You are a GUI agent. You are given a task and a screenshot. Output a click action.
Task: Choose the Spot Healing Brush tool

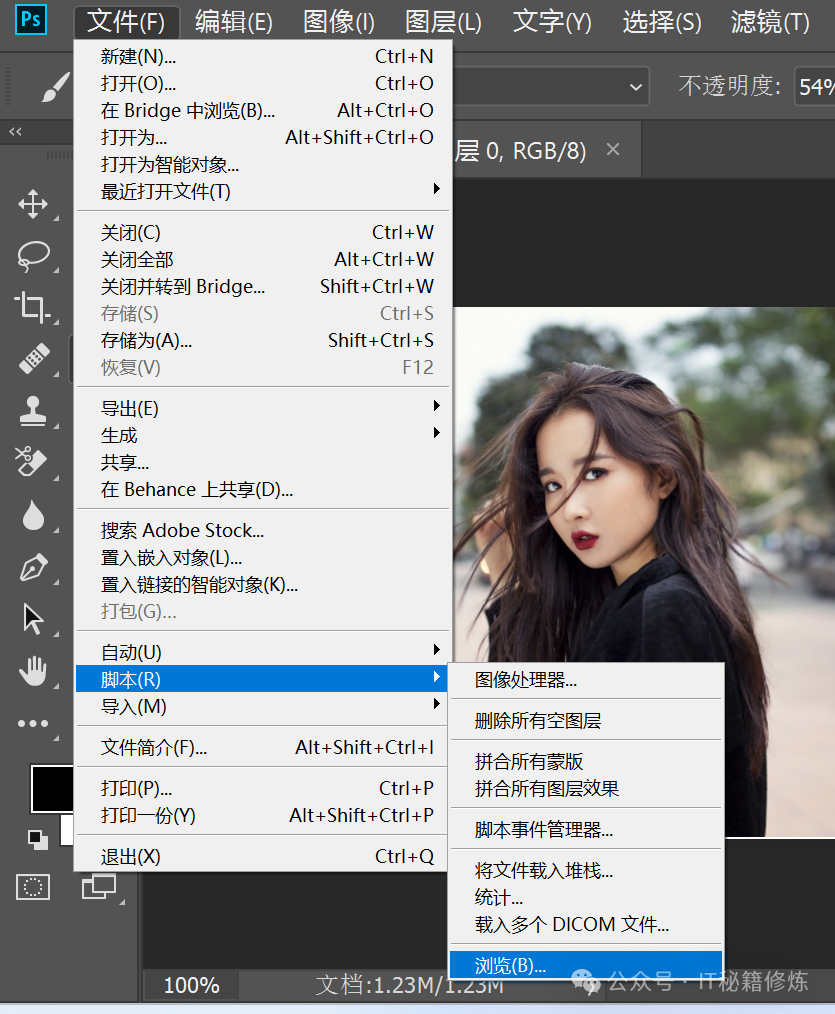33,360
